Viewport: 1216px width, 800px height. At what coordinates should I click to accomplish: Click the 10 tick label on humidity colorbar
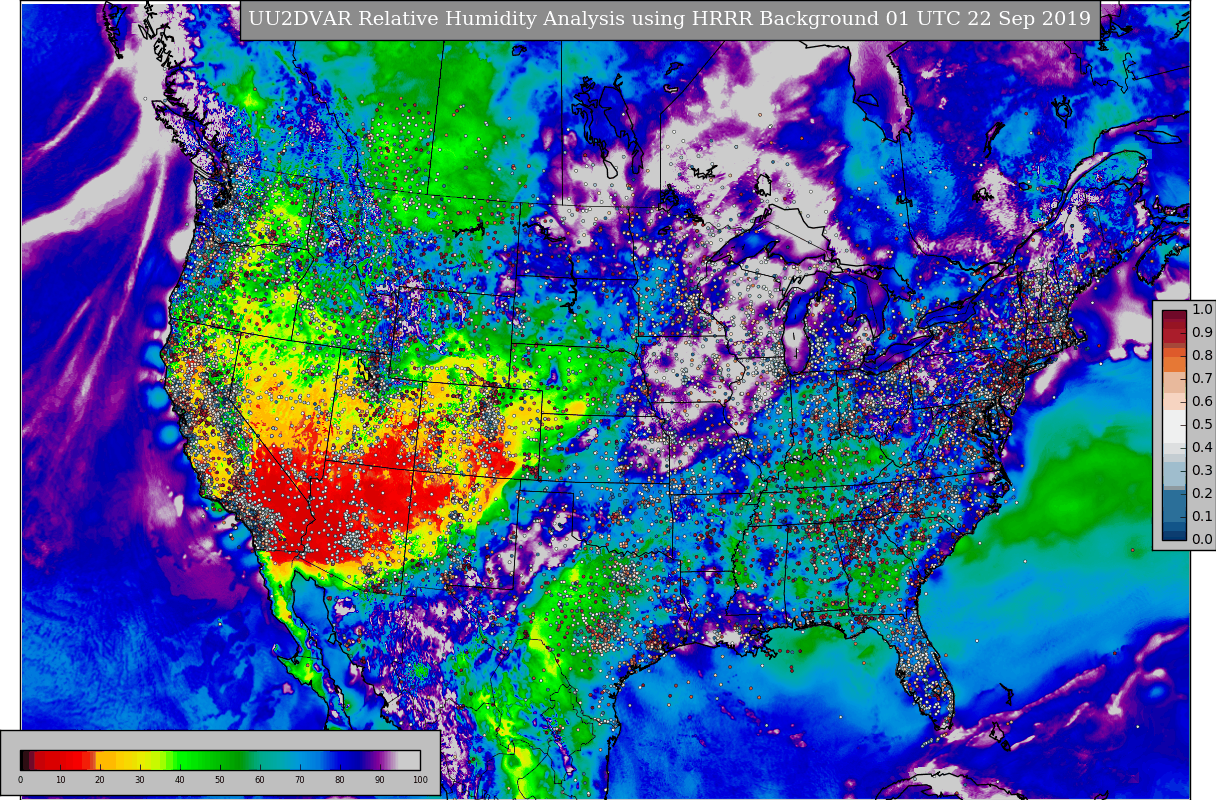[60, 780]
